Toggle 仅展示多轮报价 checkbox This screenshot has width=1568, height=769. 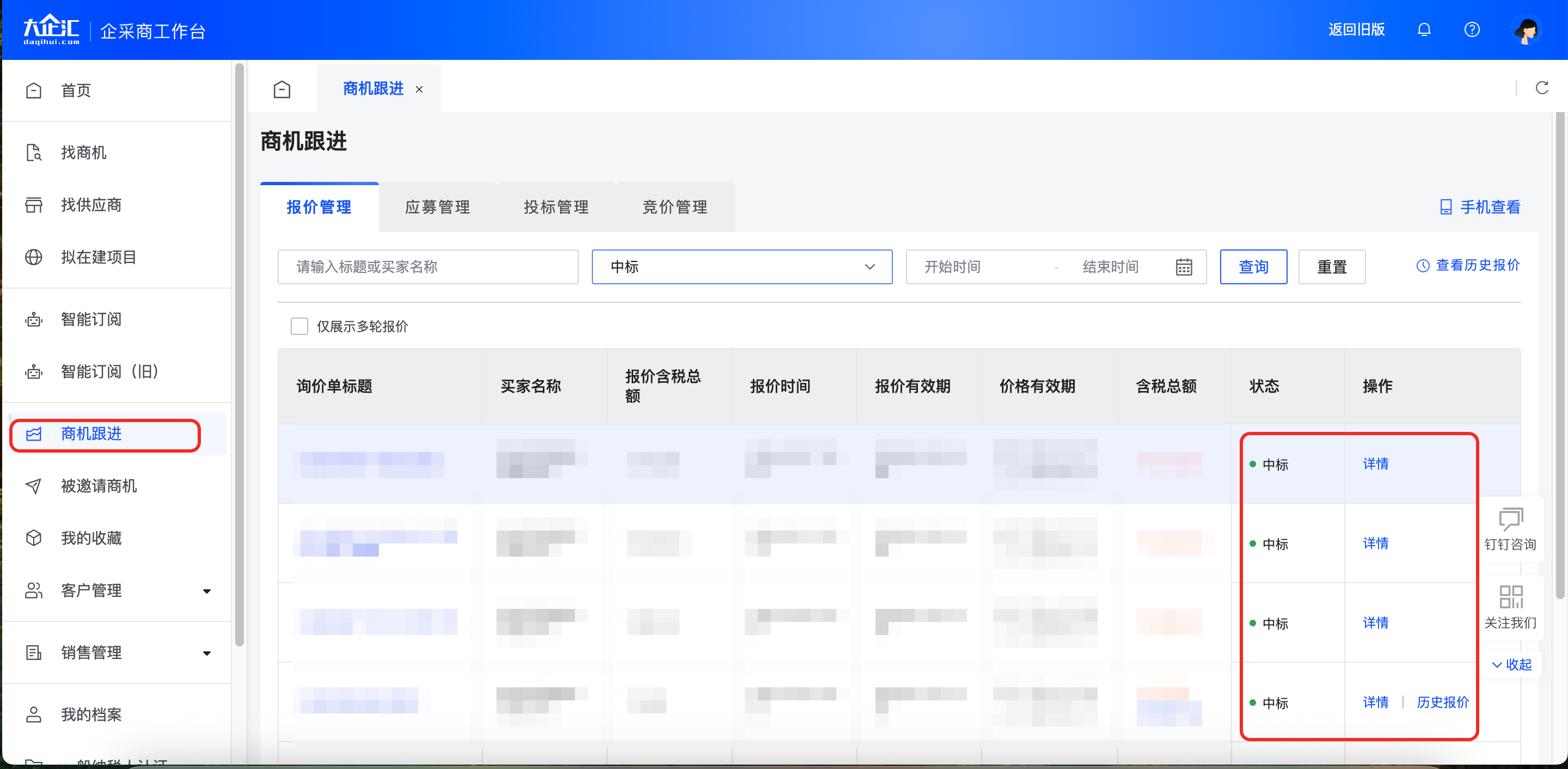coord(299,326)
